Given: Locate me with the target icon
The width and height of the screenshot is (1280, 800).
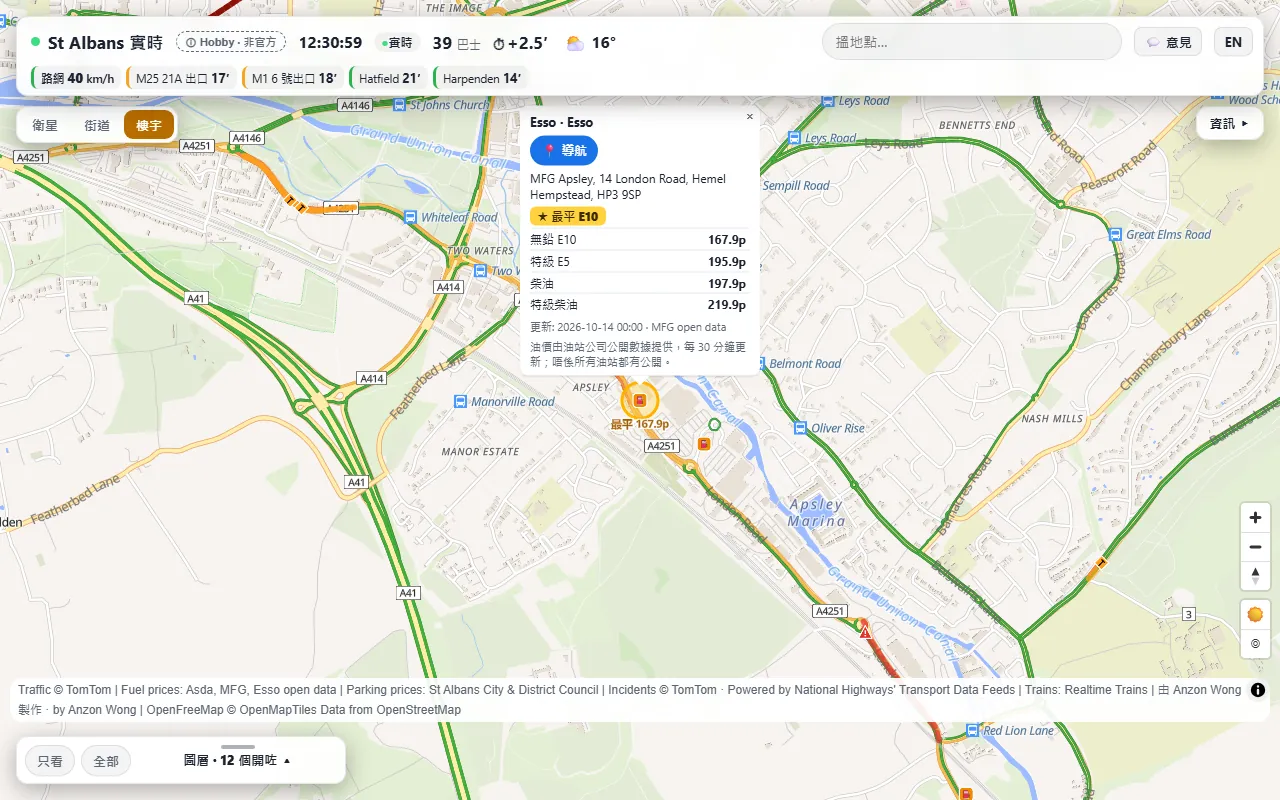Looking at the screenshot, I should click(1255, 643).
